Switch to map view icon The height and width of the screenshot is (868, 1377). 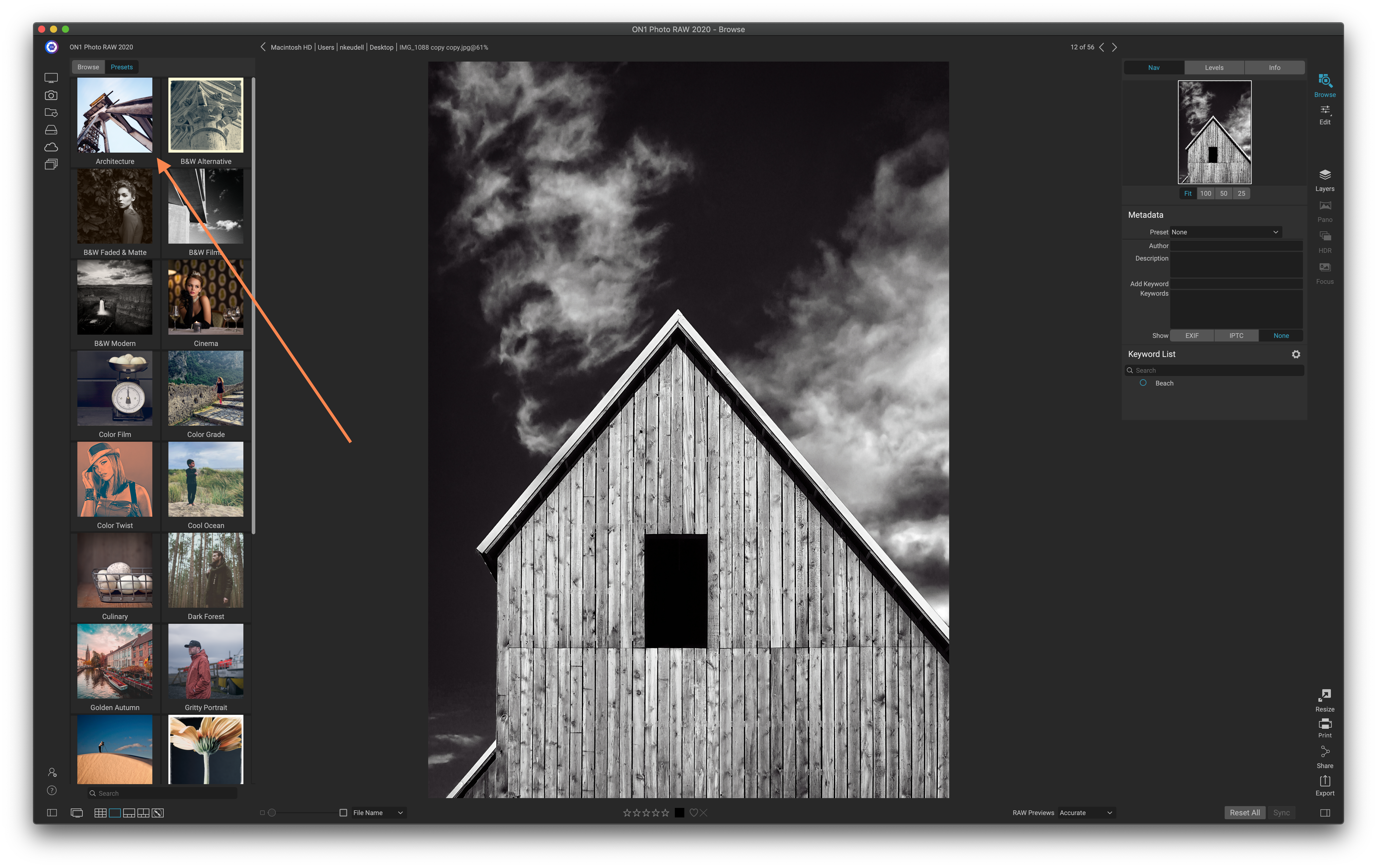(158, 813)
